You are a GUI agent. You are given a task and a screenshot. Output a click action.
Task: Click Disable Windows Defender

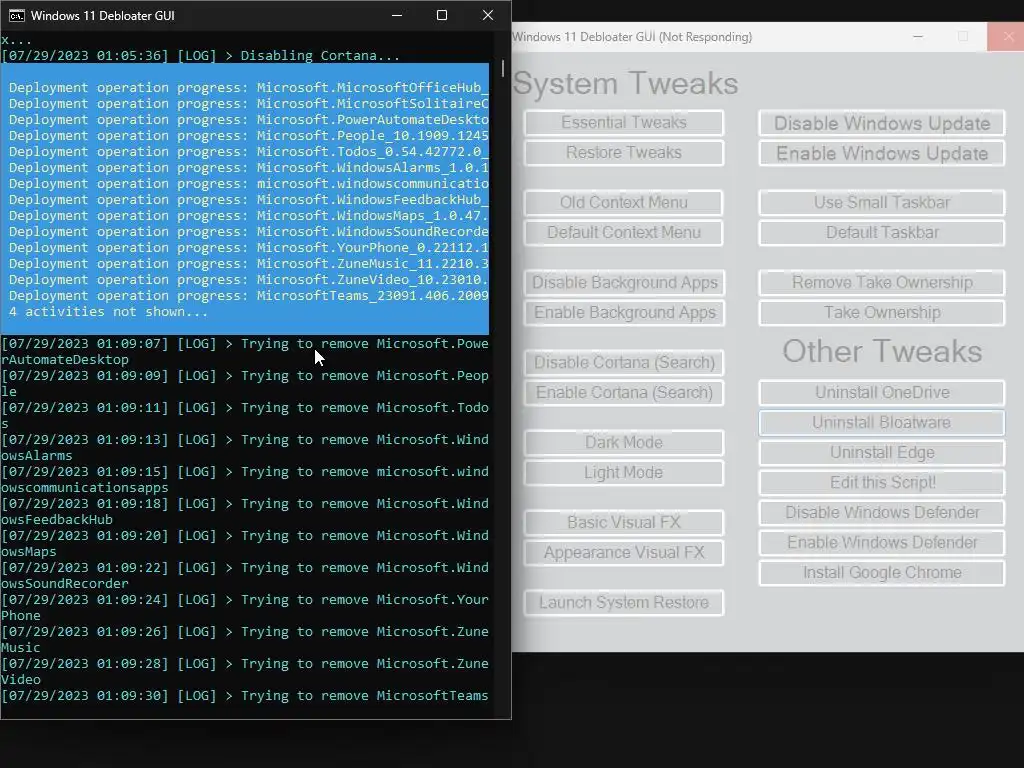point(882,513)
